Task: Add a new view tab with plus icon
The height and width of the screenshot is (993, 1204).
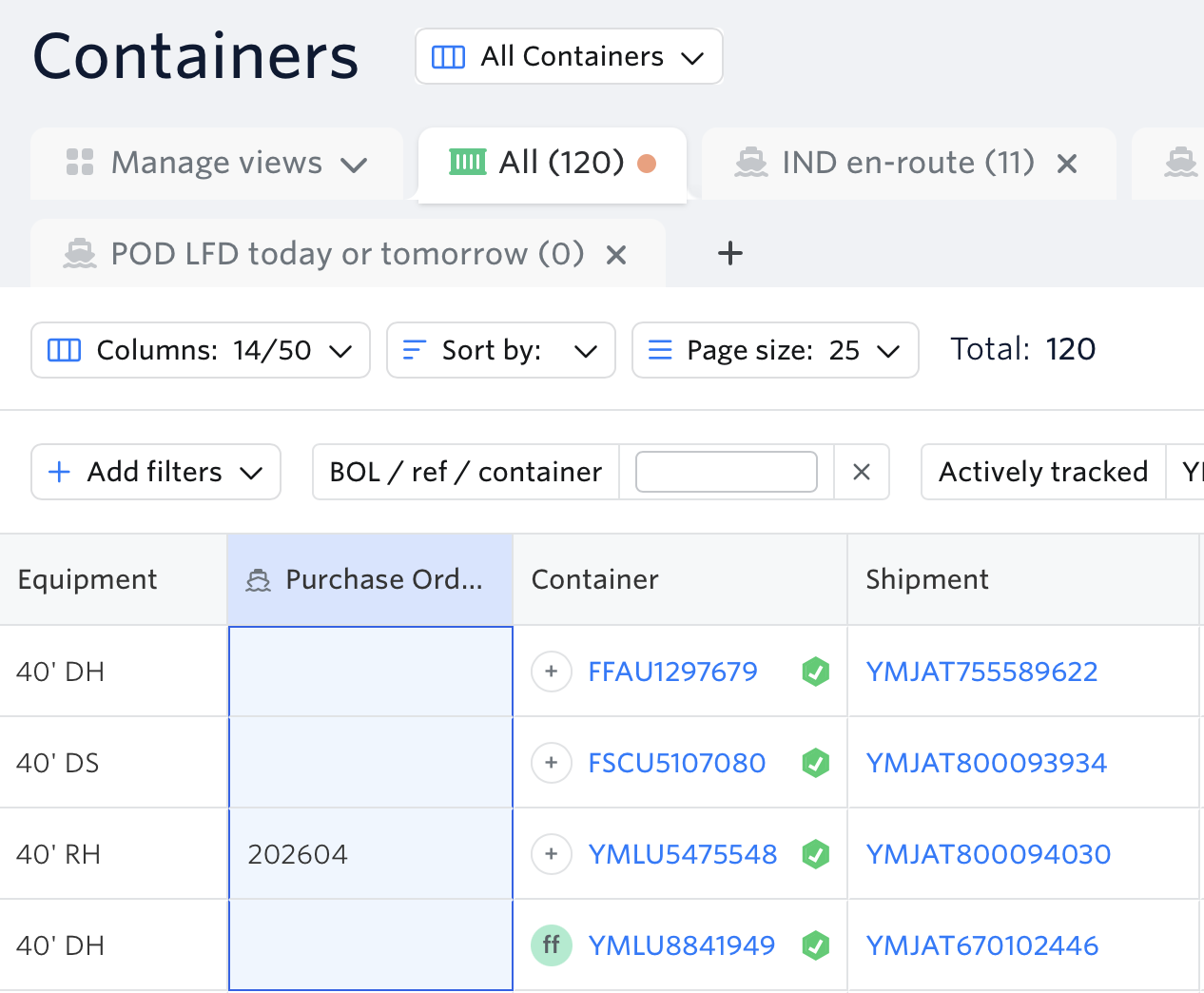Action: pos(729,254)
